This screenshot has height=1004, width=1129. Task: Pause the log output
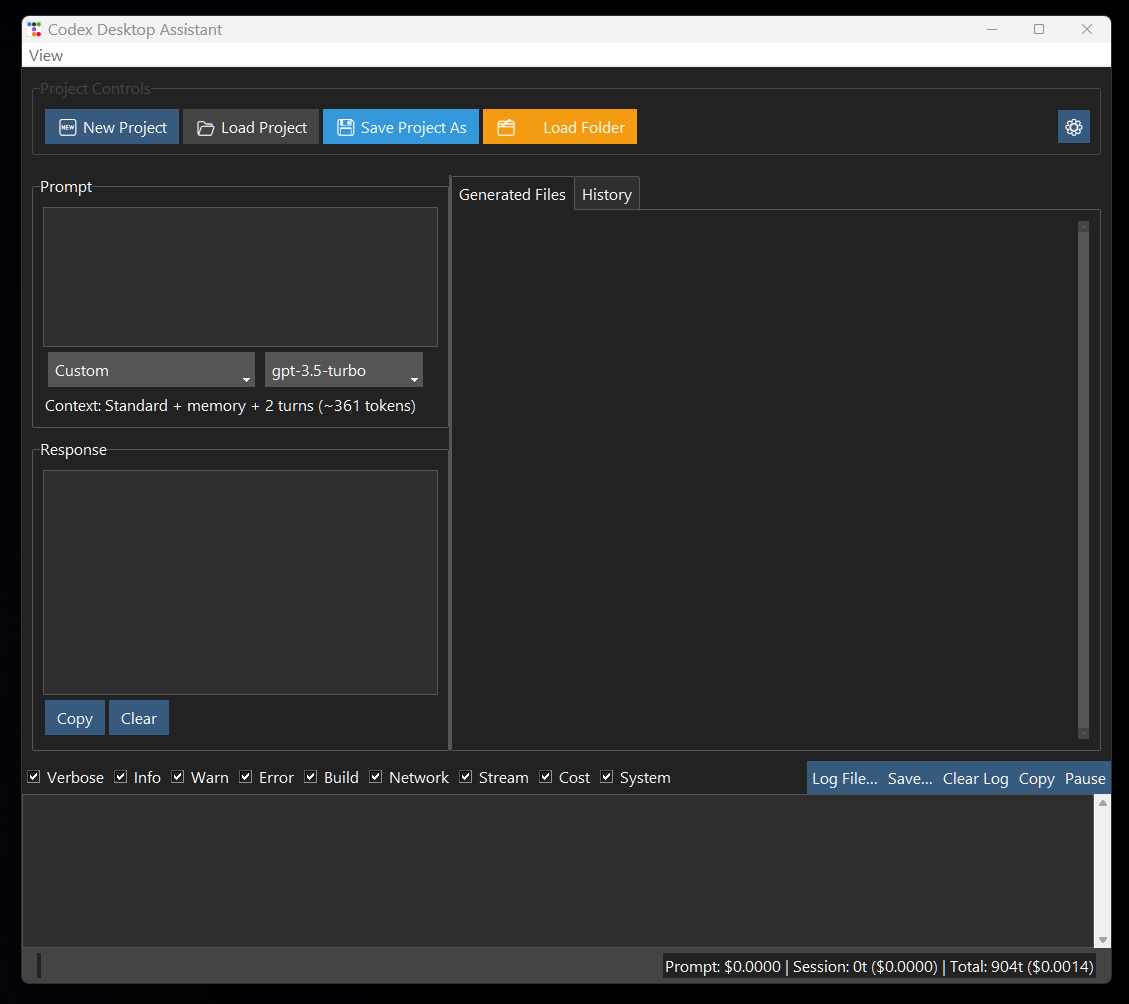[1085, 778]
